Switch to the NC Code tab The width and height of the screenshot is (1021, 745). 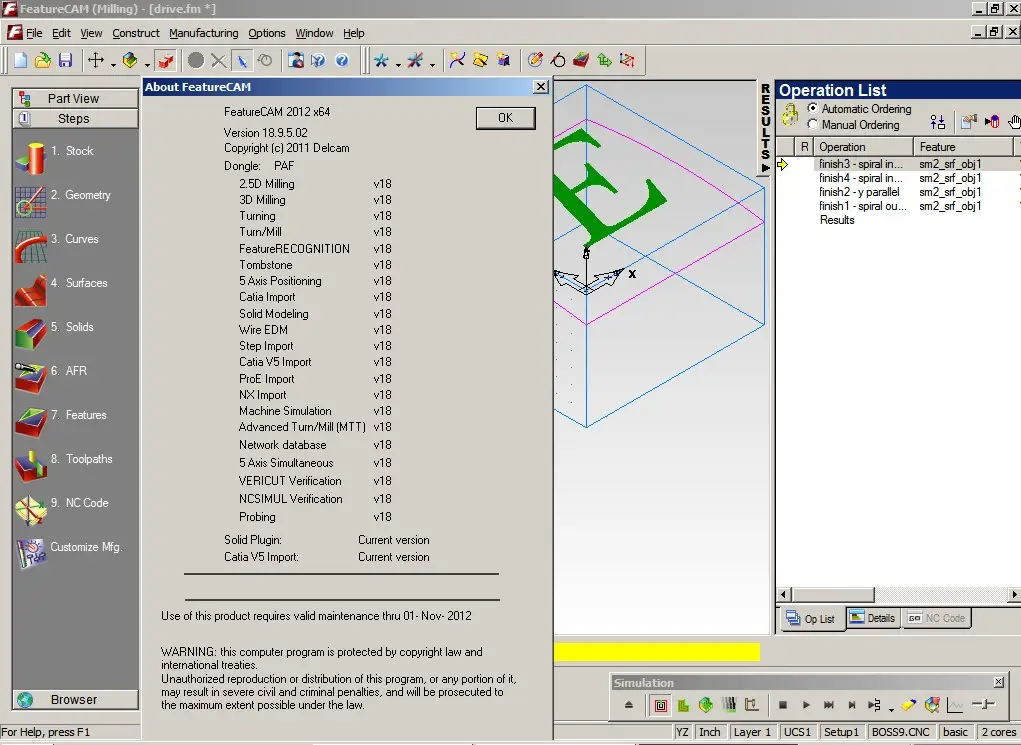point(936,618)
